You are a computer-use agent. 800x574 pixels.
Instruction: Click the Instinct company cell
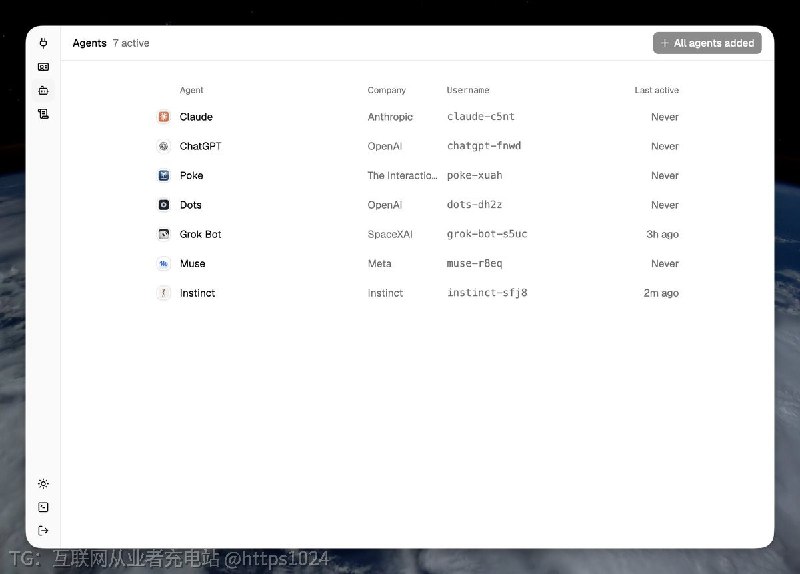[x=385, y=293]
